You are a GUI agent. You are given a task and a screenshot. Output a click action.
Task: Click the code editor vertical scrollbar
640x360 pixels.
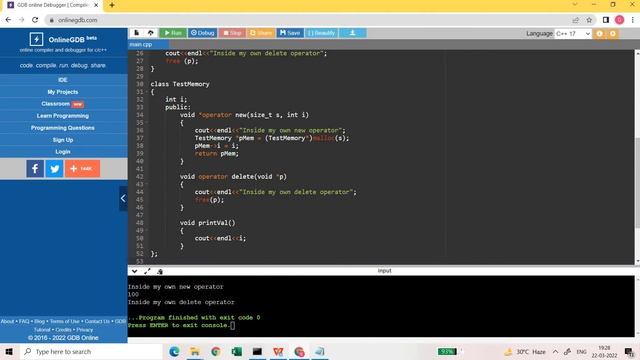click(637, 183)
